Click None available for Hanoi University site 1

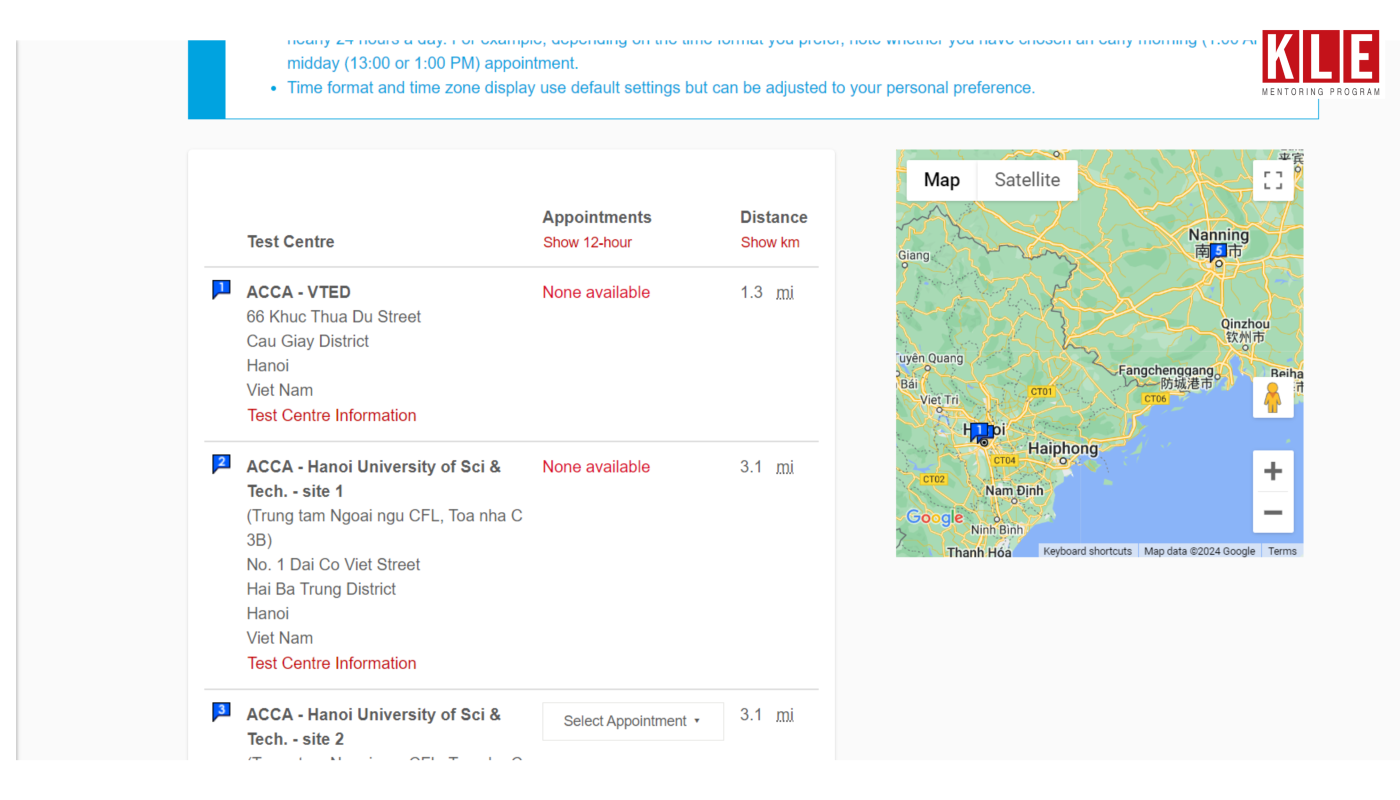[596, 466]
